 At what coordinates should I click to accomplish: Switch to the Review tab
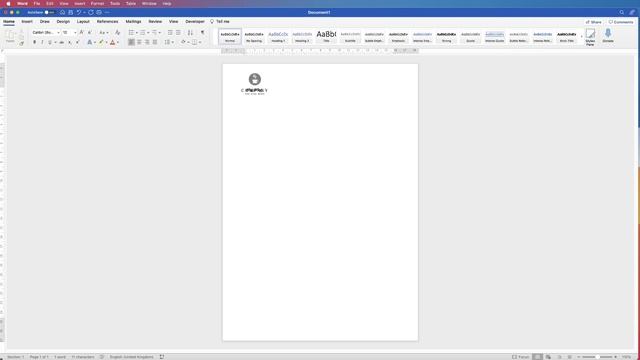pos(155,21)
